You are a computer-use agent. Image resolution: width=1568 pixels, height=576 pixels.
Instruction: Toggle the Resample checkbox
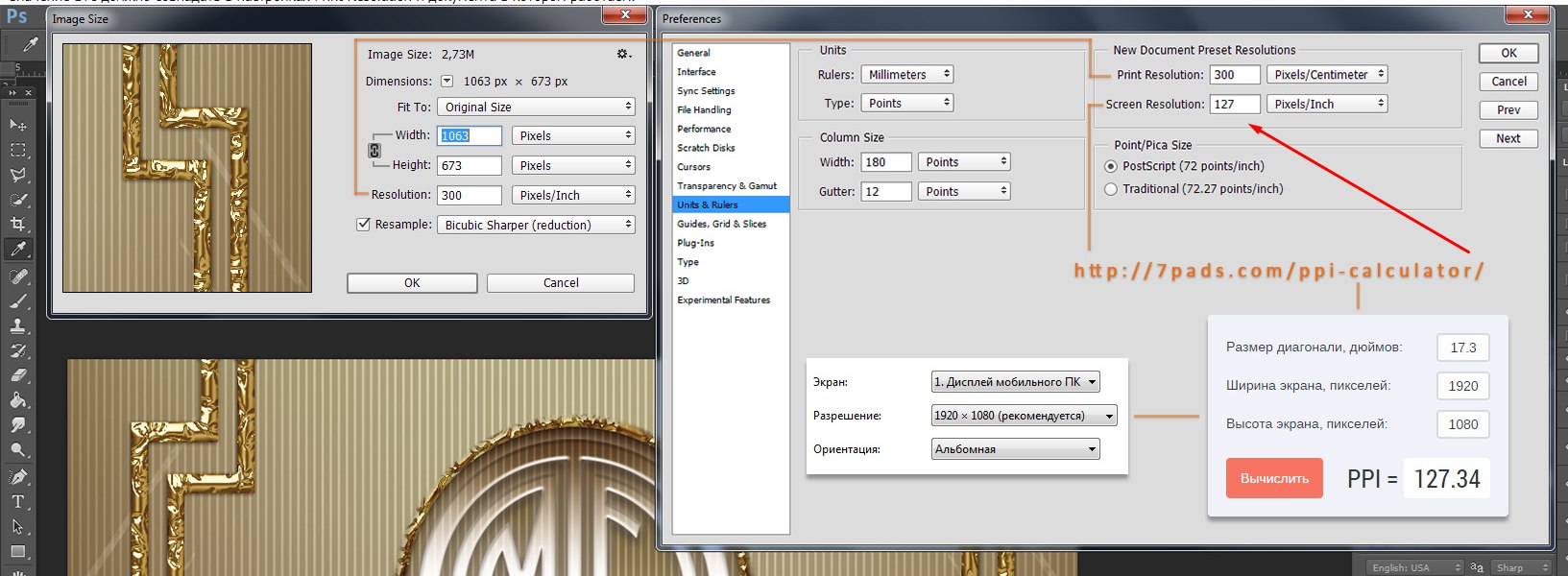coord(363,225)
